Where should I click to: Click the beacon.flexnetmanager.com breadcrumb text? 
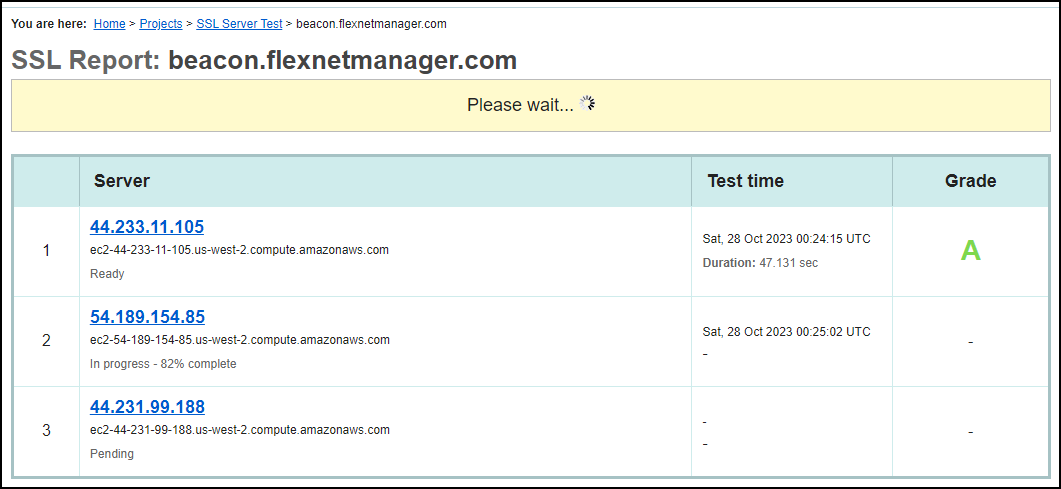pyautogui.click(x=371, y=24)
